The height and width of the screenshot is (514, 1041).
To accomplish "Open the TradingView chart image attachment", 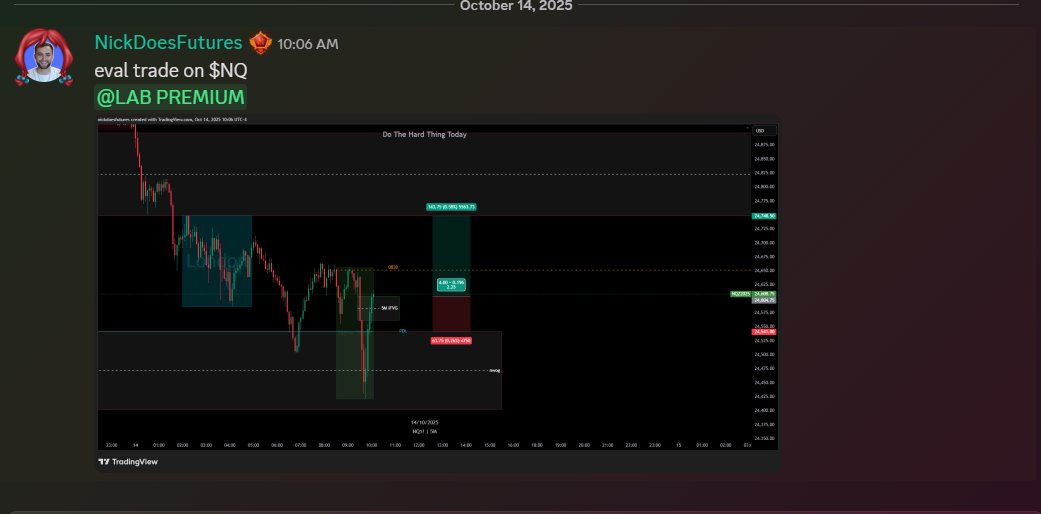I will tap(438, 293).
